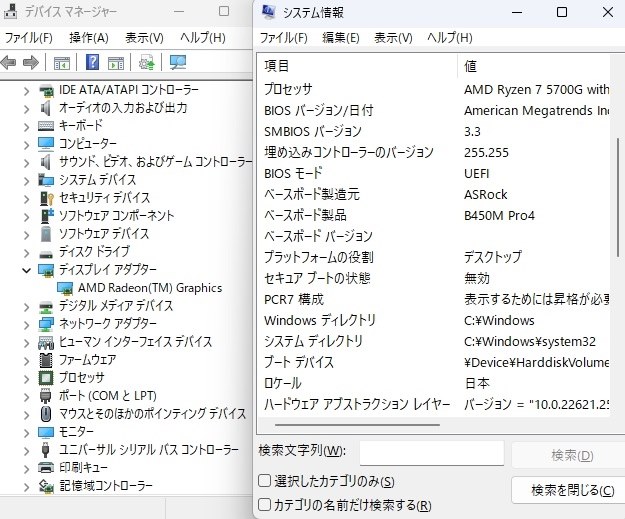Select the プロセッサ green chip icon
The width and height of the screenshot is (625, 519).
46,377
